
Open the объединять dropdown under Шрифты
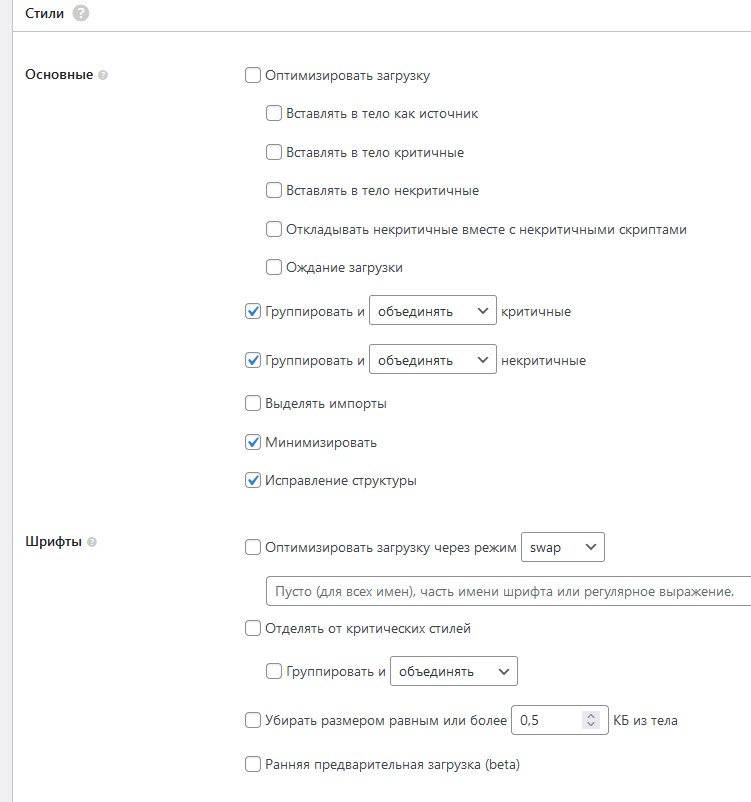[453, 671]
